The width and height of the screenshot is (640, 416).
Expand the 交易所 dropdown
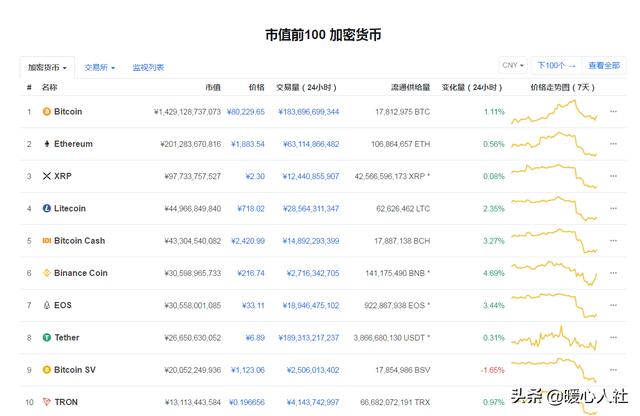coord(100,67)
